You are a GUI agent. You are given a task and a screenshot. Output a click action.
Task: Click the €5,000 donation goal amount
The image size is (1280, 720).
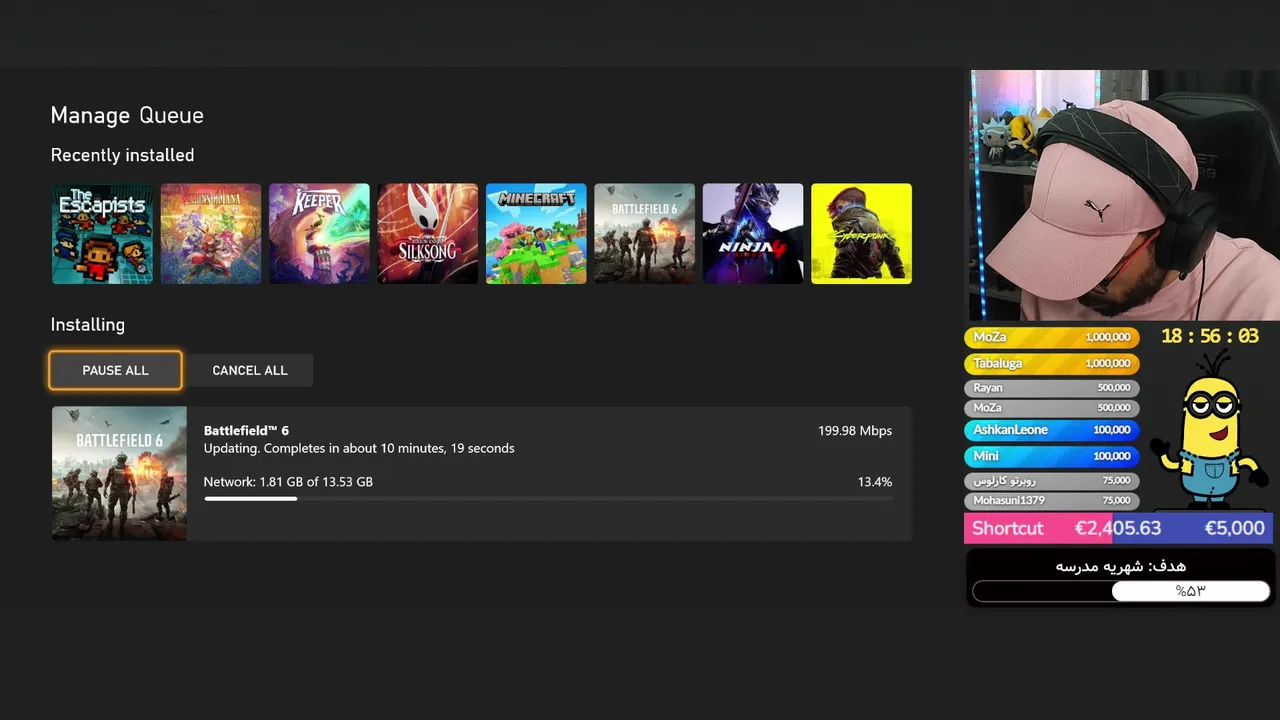[x=1234, y=528]
